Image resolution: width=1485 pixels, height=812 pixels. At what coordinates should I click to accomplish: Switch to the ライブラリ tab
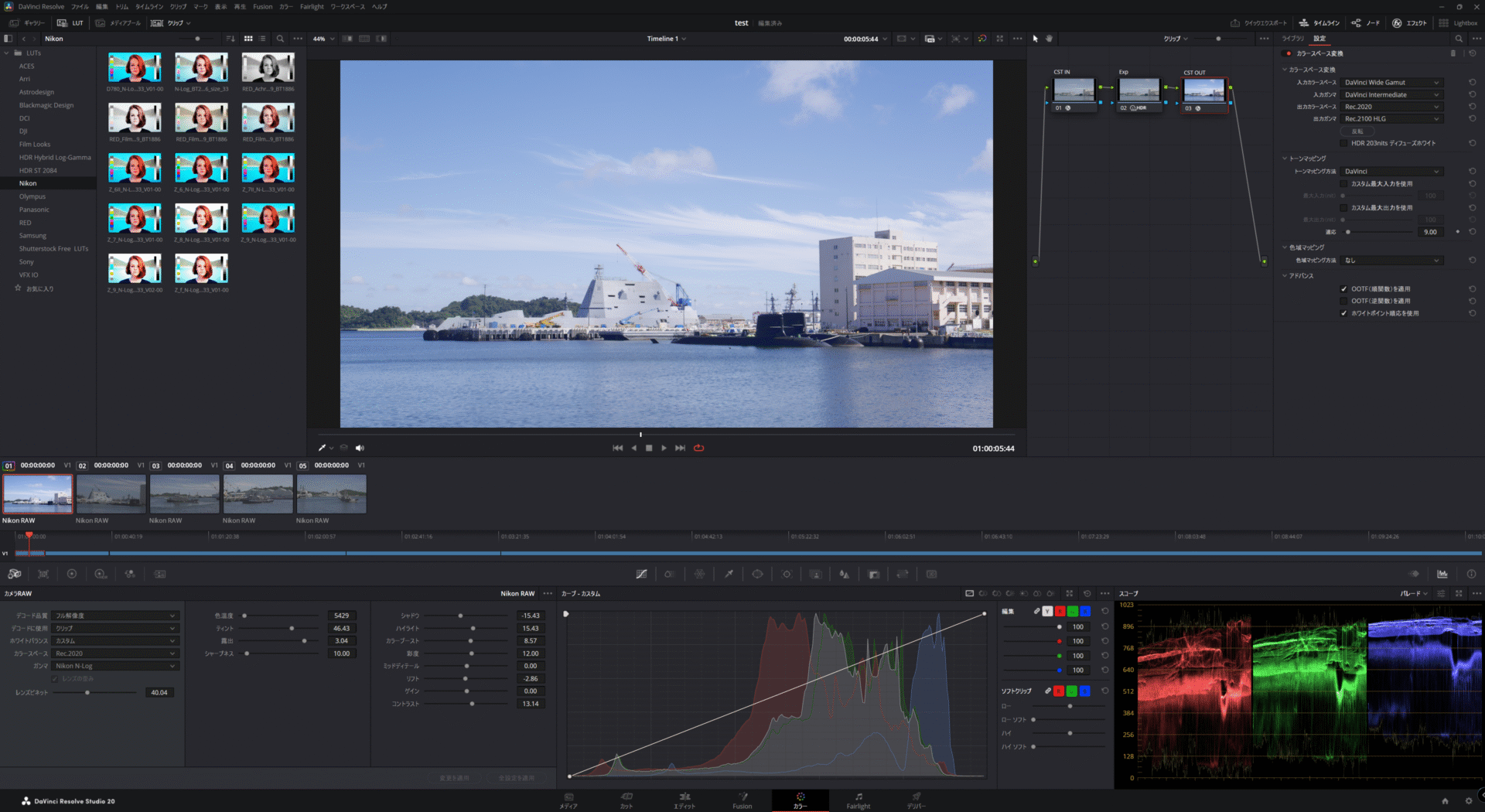pyautogui.click(x=1292, y=39)
